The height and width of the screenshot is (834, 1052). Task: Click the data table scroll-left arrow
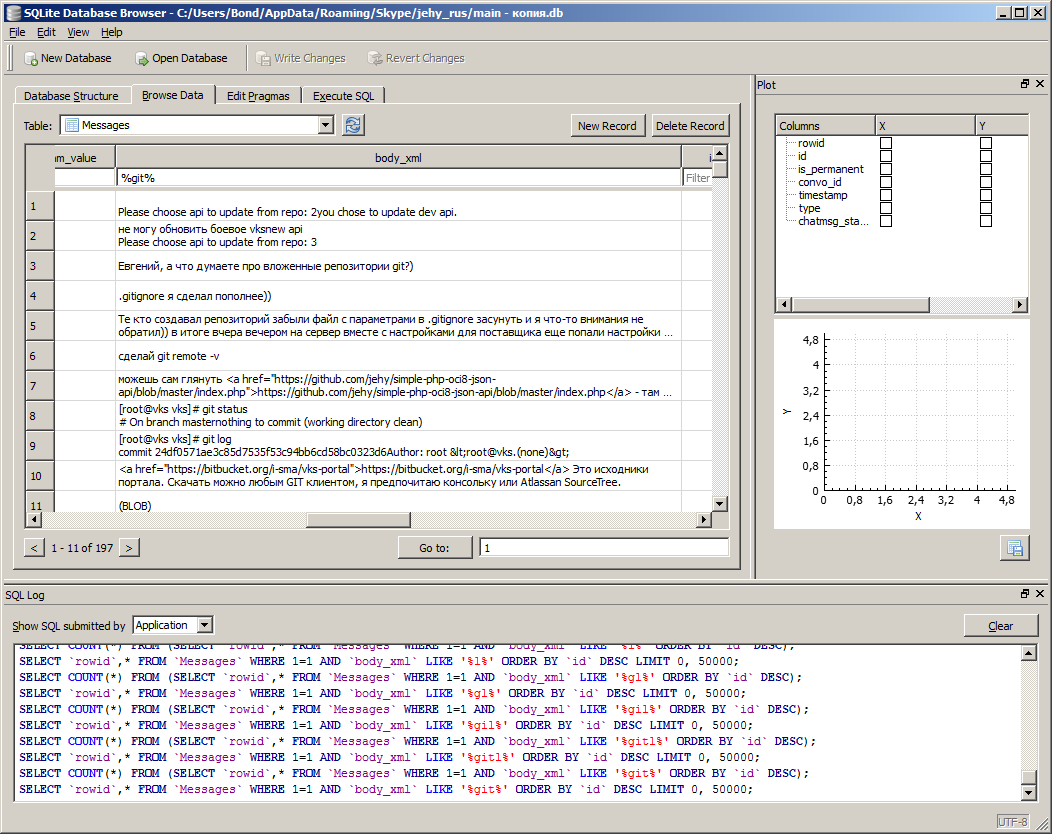pos(33,519)
